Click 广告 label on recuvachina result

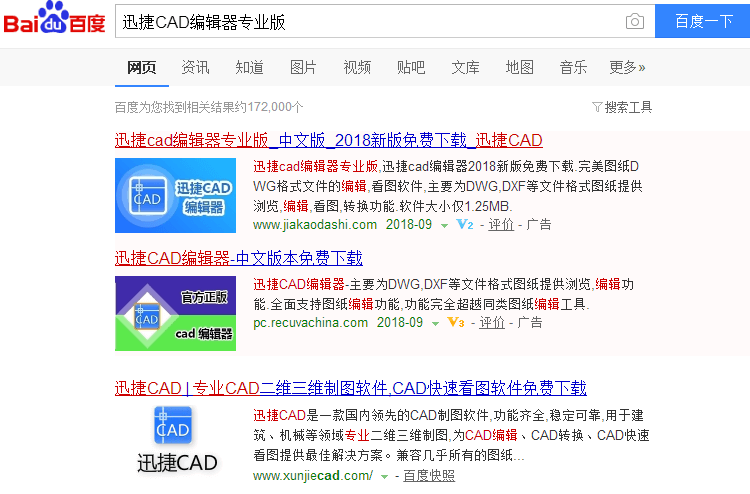[x=530, y=323]
